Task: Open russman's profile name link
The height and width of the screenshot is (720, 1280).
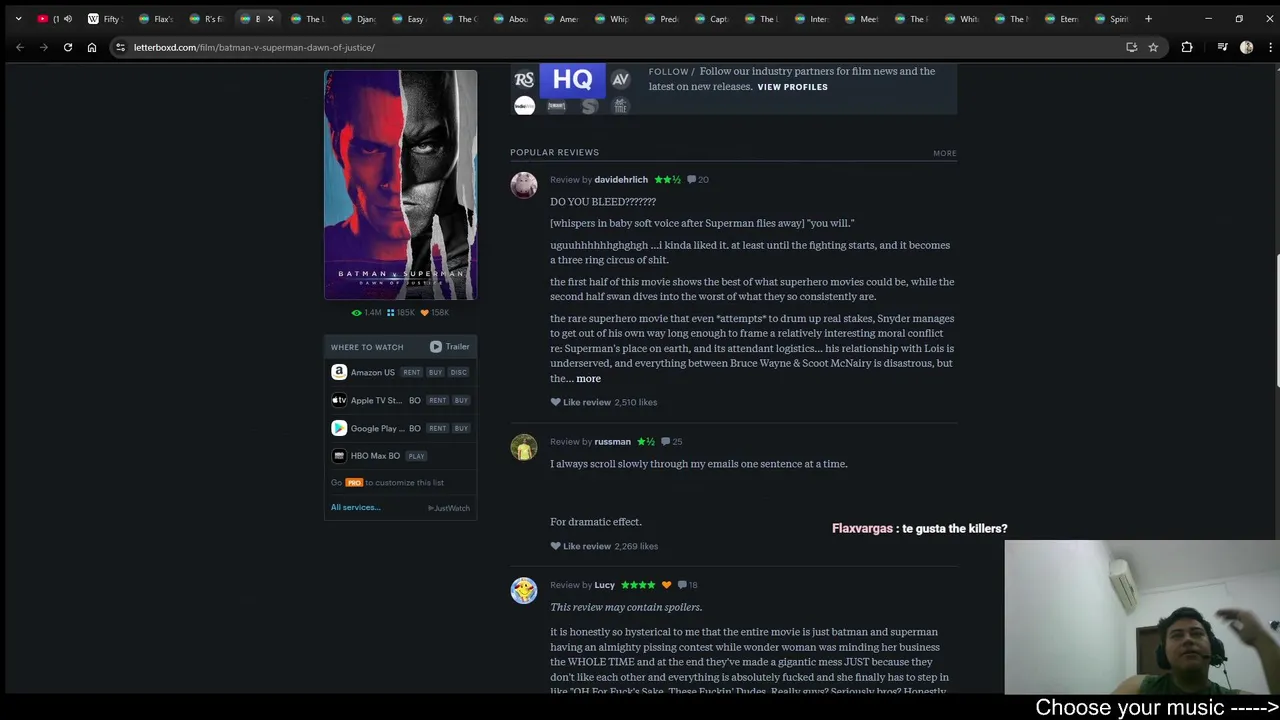Action: point(612,442)
